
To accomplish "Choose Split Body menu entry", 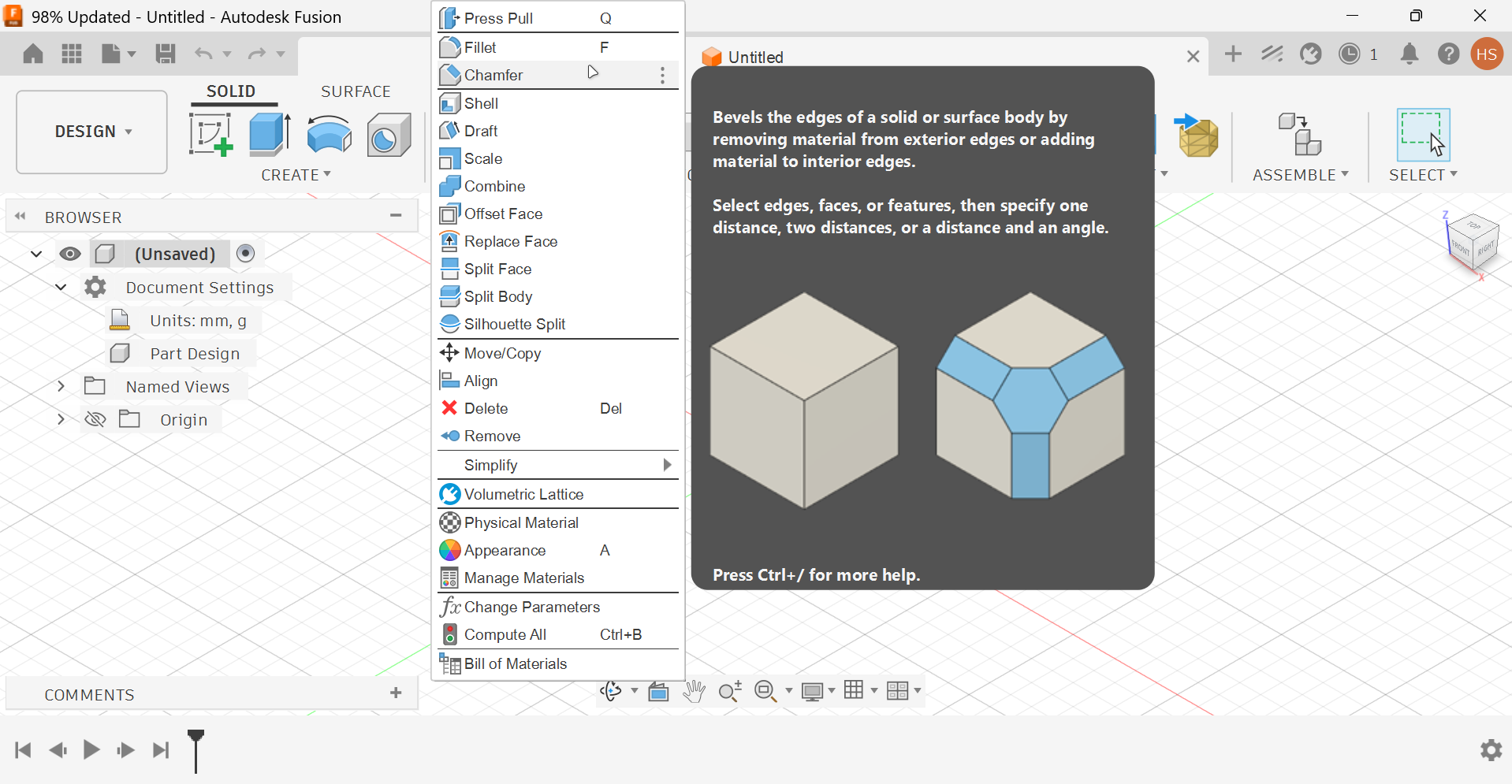I will (558, 296).
